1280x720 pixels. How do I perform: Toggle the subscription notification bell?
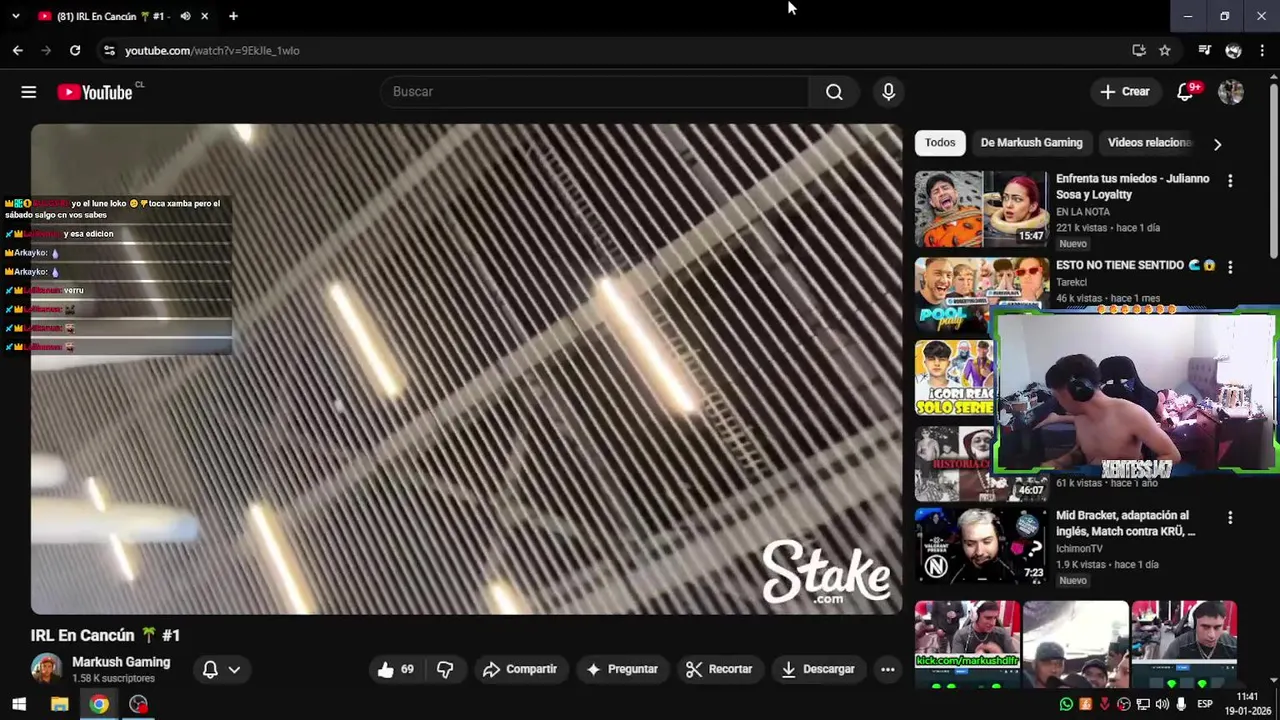click(210, 669)
